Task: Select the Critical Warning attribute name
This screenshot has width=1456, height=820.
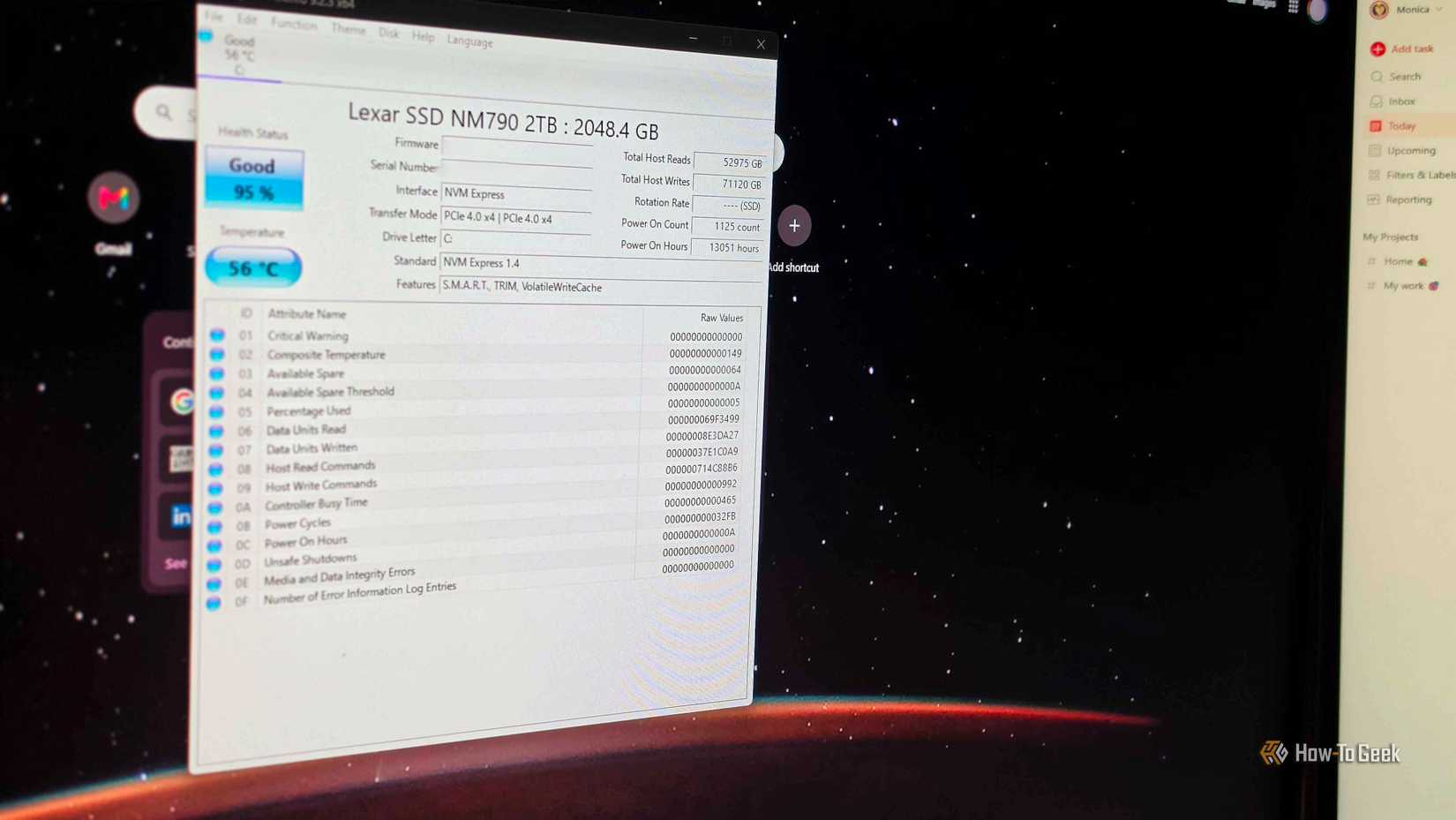Action: point(308,335)
